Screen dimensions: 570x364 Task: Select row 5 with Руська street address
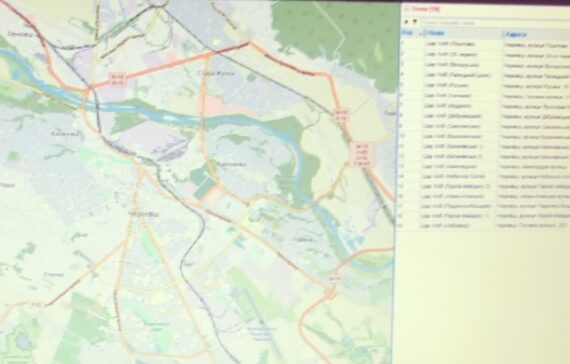point(485,85)
